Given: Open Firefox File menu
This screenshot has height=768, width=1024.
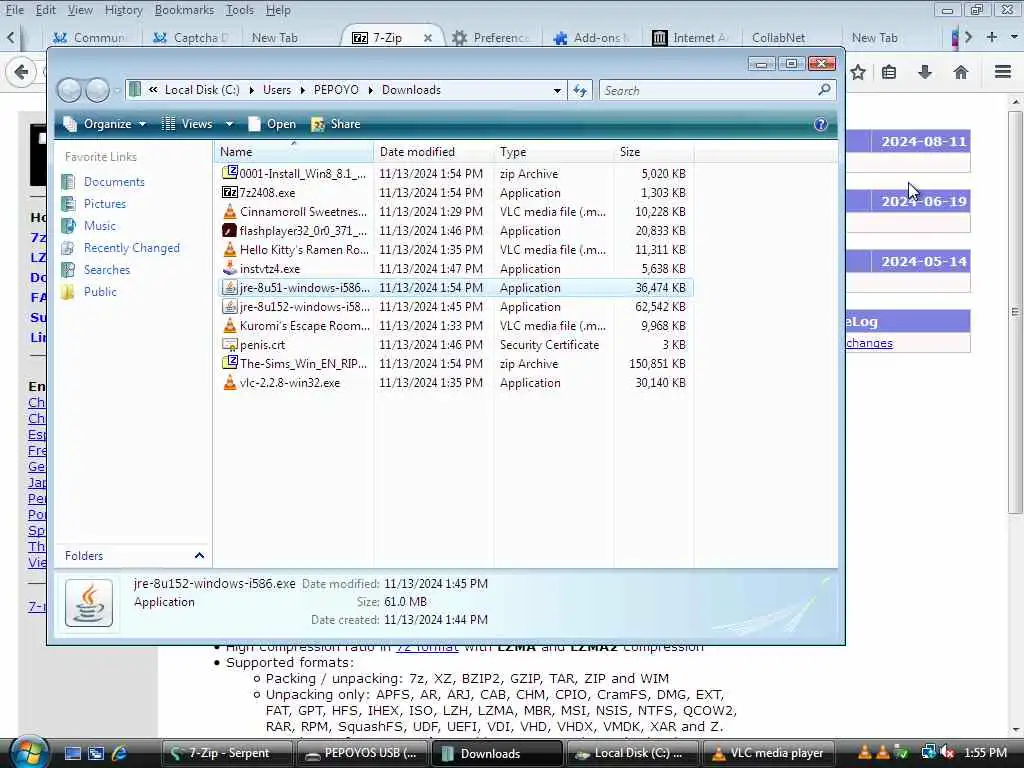Looking at the screenshot, I should (14, 10).
